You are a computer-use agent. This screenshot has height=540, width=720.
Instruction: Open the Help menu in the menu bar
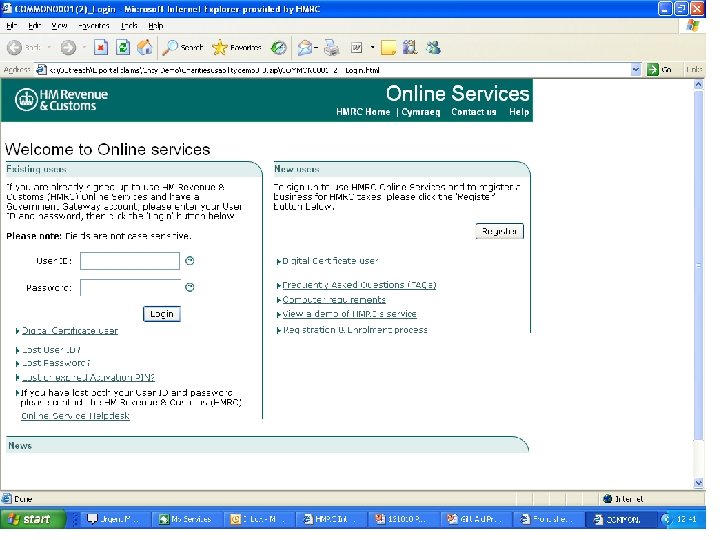(x=156, y=26)
